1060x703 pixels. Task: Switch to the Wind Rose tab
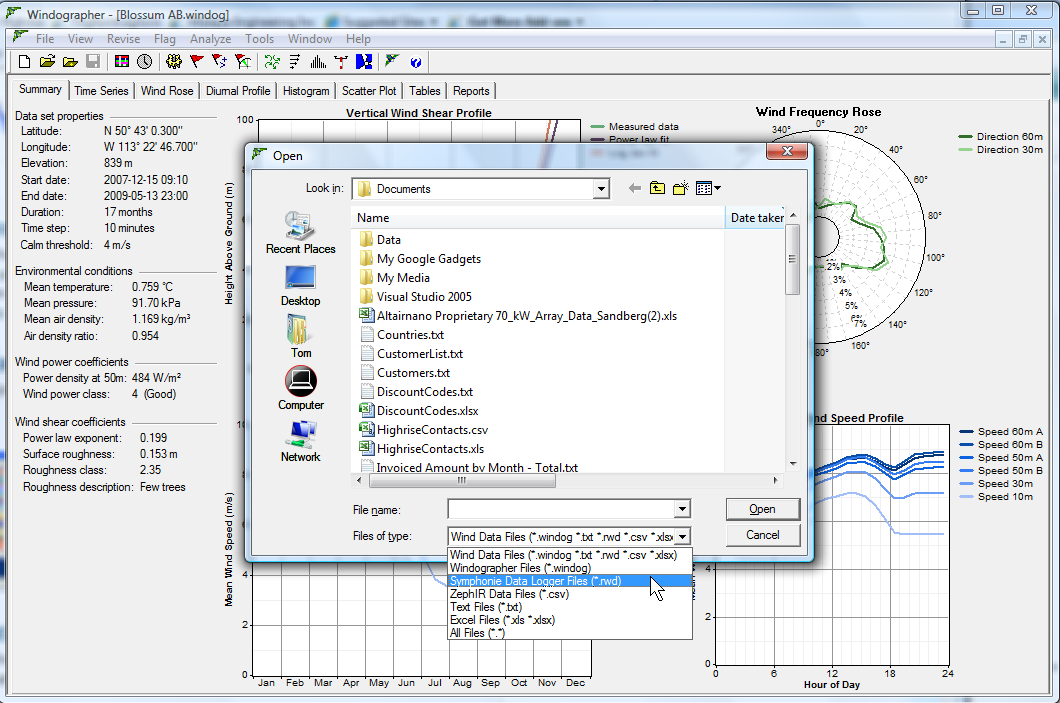(167, 91)
